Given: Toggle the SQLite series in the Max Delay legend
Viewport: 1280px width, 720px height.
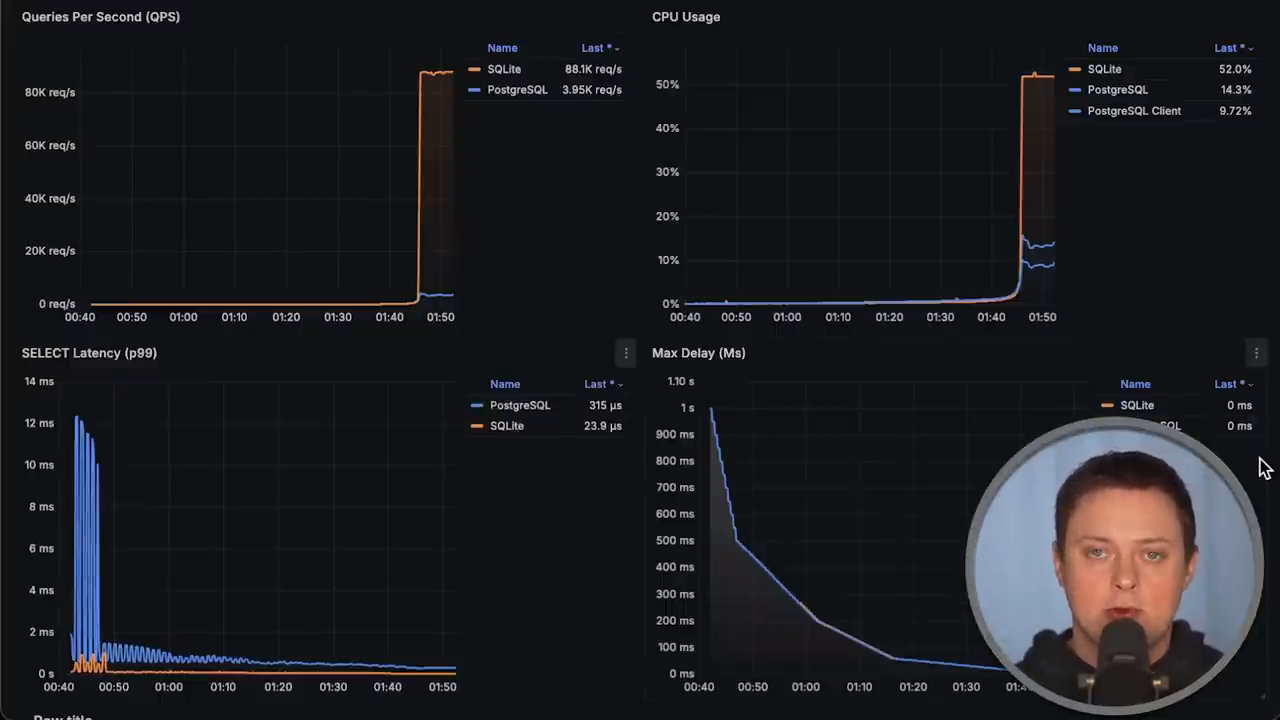Looking at the screenshot, I should (x=1137, y=405).
